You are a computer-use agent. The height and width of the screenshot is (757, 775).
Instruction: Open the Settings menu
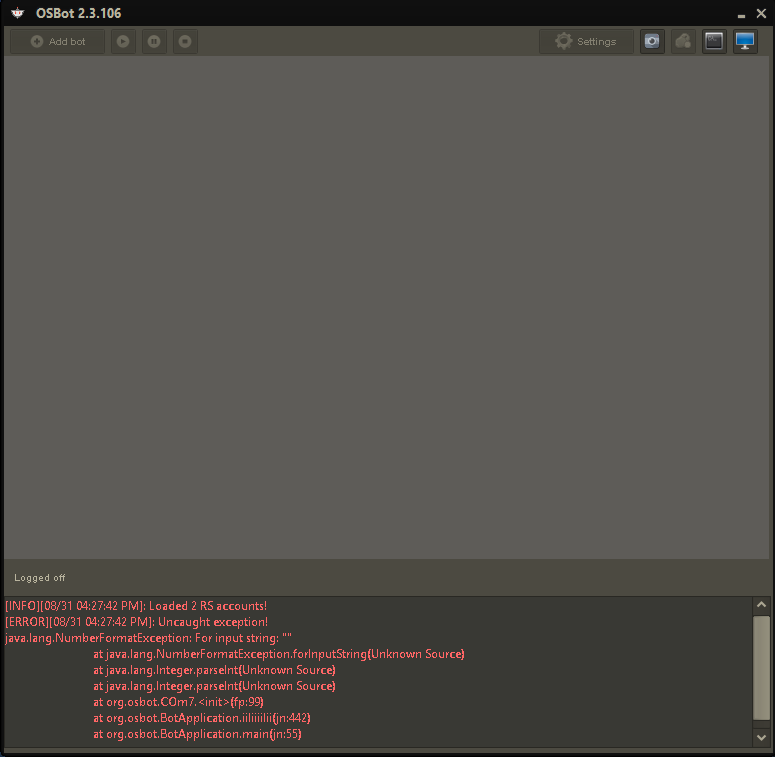(x=586, y=42)
